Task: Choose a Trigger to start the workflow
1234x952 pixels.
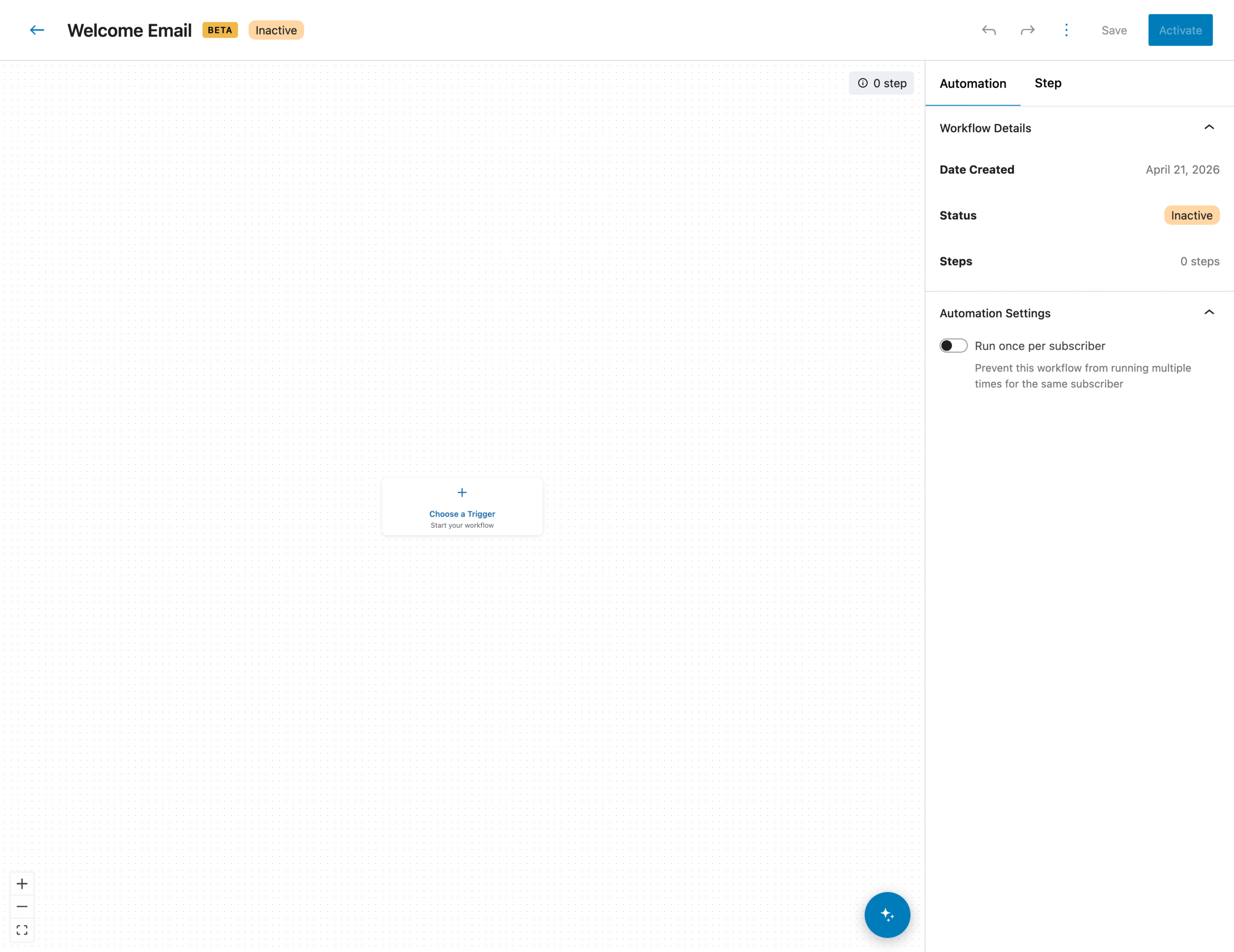Action: tap(462, 507)
